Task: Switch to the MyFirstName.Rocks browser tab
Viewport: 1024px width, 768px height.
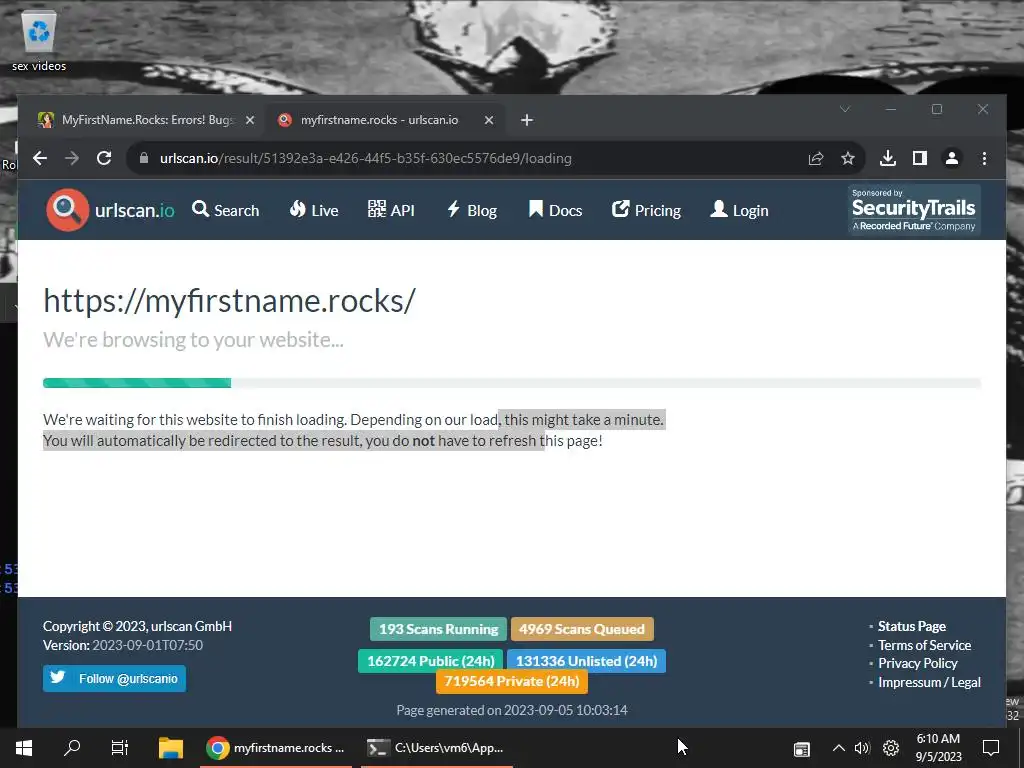Action: pos(147,120)
